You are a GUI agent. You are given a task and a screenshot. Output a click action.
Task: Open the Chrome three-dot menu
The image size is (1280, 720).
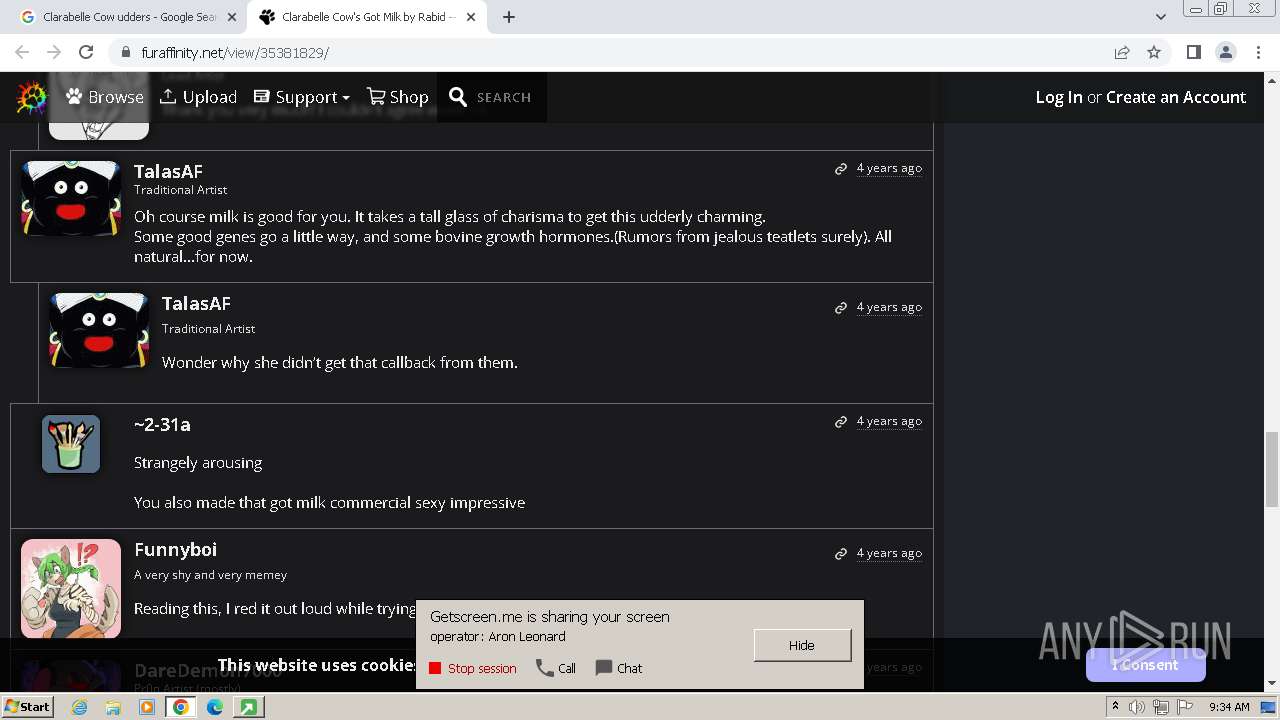click(1258, 52)
